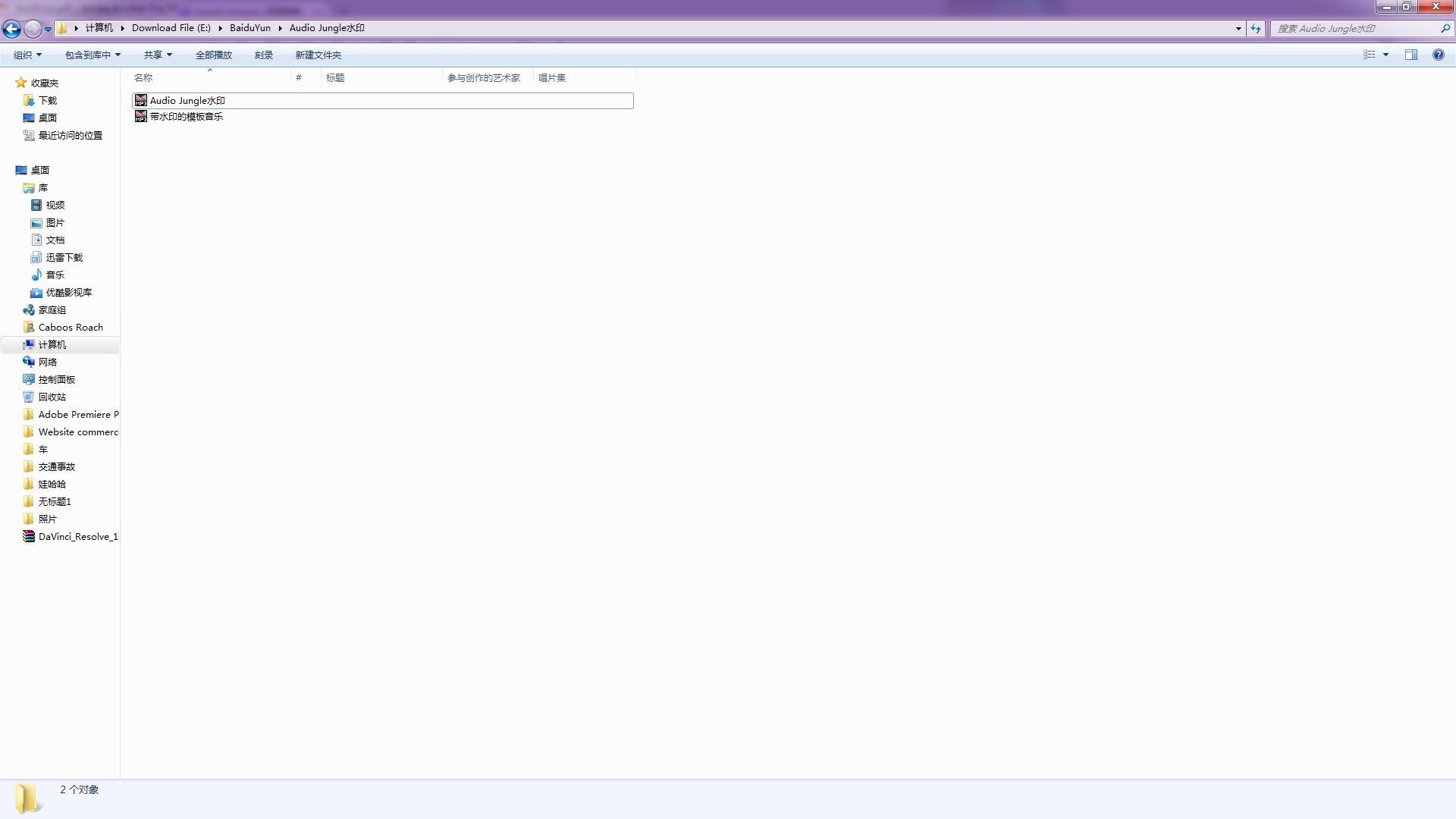Open the Audio Jungle水印 MP3 file
Image resolution: width=1456 pixels, height=819 pixels.
coord(187,100)
